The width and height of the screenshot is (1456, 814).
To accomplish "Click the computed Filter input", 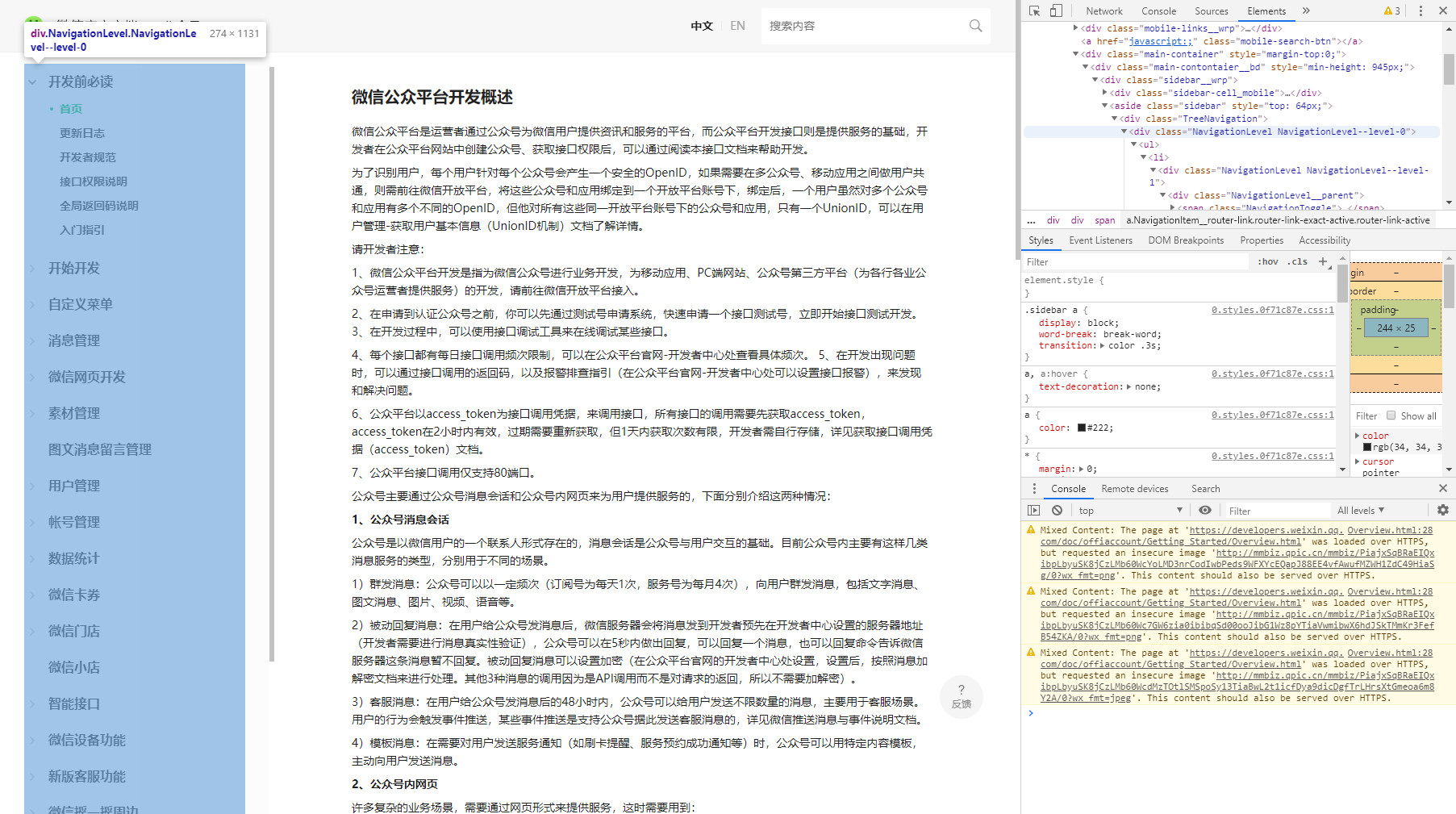I will 1366,415.
